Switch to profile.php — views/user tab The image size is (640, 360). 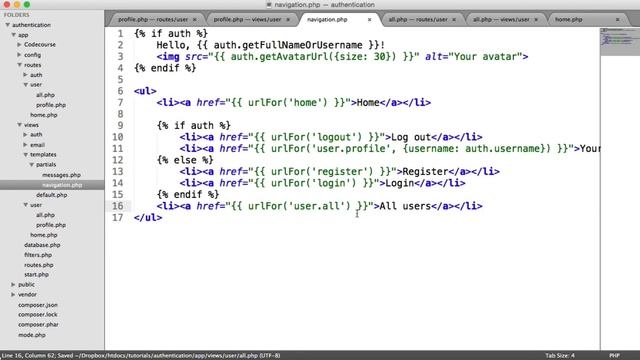247,19
